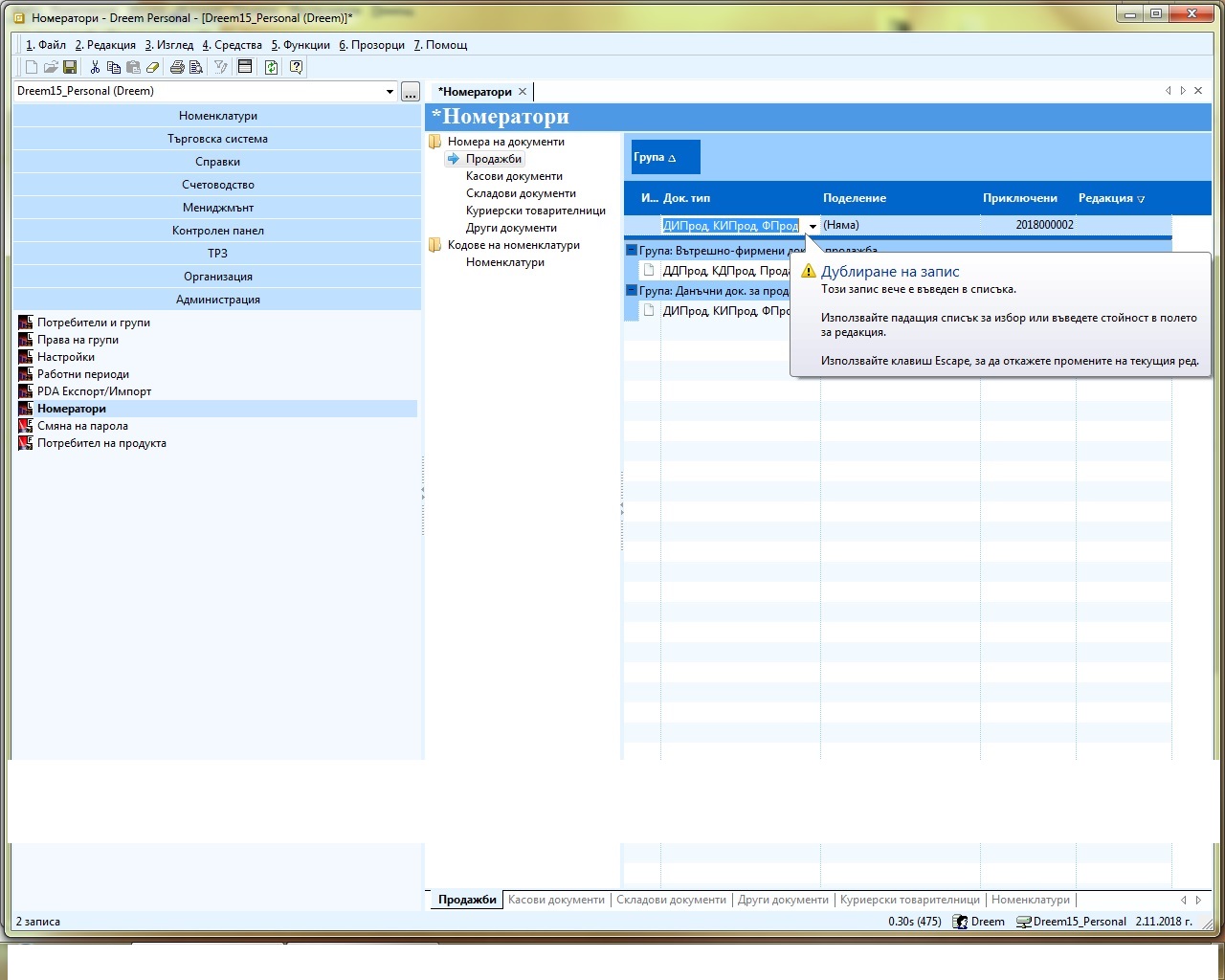Sort by the Приключени column header
1225x980 pixels.
pyautogui.click(x=1019, y=198)
